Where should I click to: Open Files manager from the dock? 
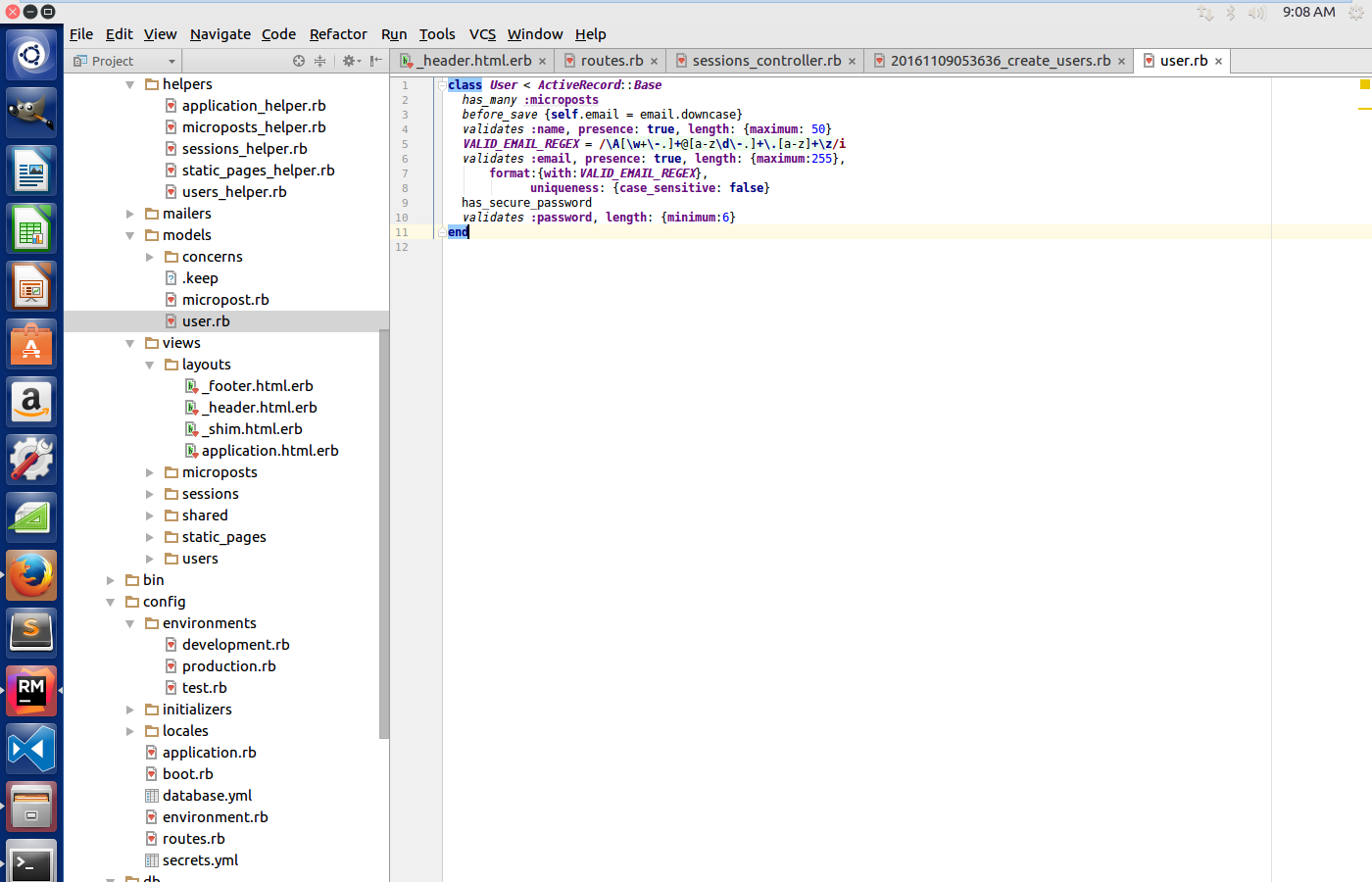(31, 807)
